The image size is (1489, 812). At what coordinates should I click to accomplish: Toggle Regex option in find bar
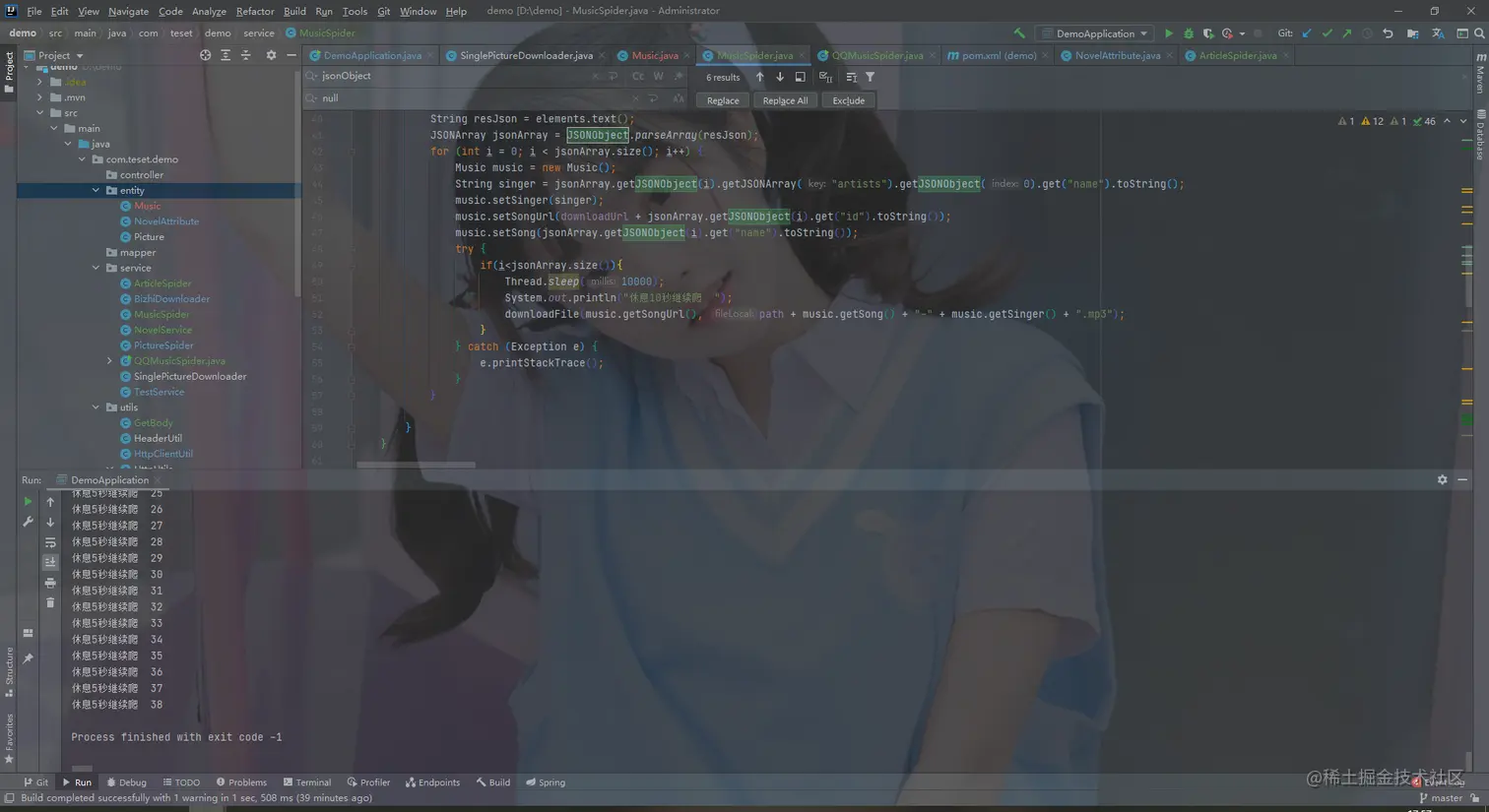(x=678, y=76)
